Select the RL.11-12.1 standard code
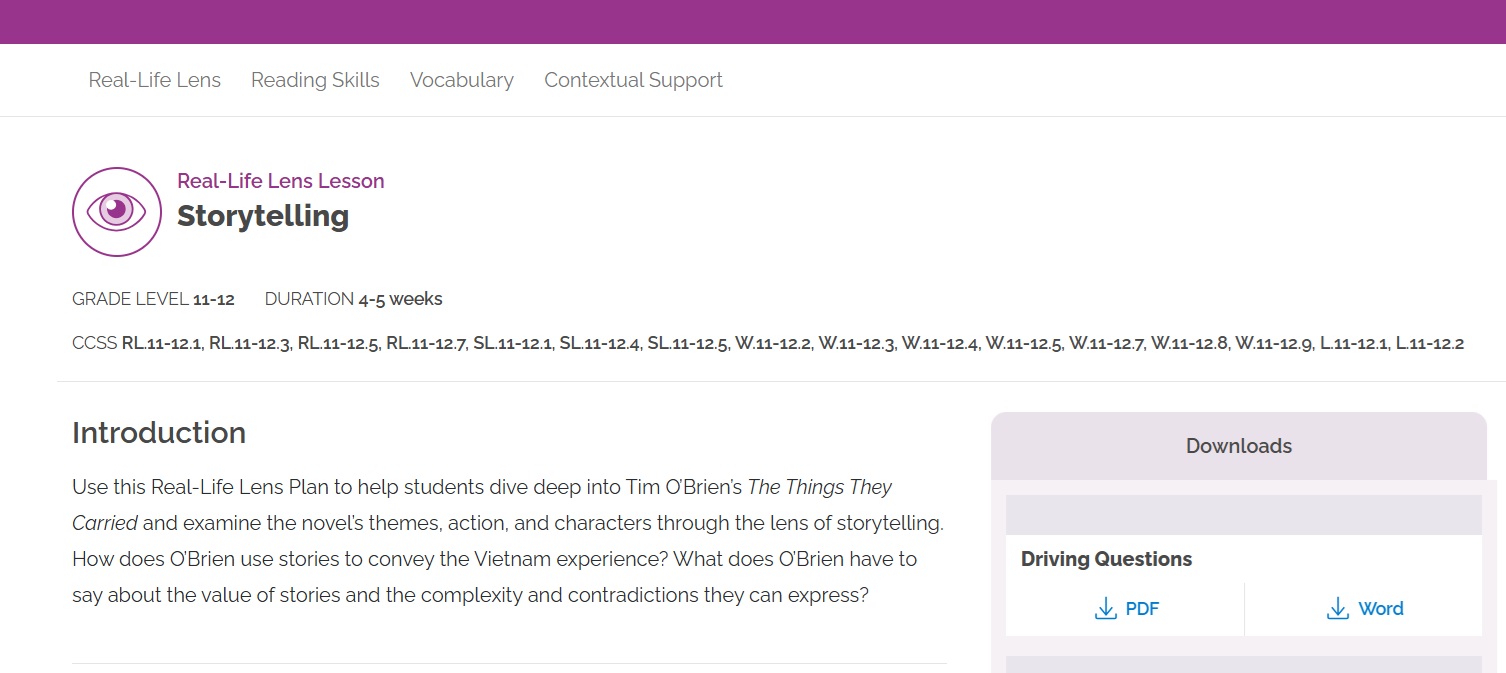The image size is (1506, 673). (x=162, y=344)
